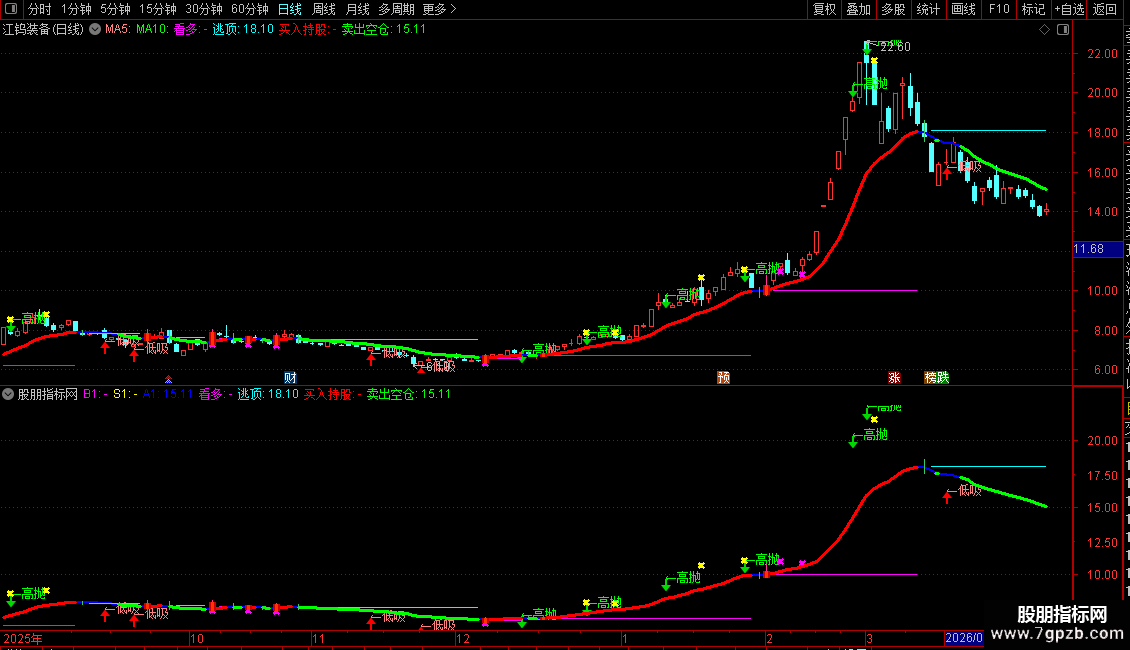This screenshot has width=1130, height=650.
Task: Click the A1: 15.11 value in sub-chart header
Action: [x=168, y=394]
